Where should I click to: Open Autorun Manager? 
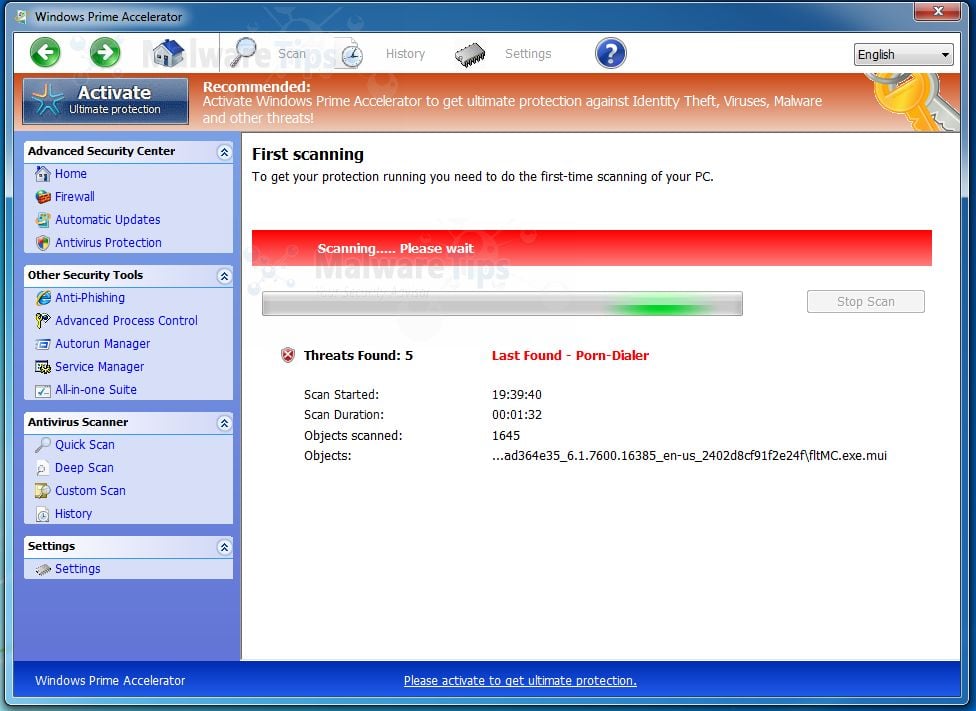103,344
